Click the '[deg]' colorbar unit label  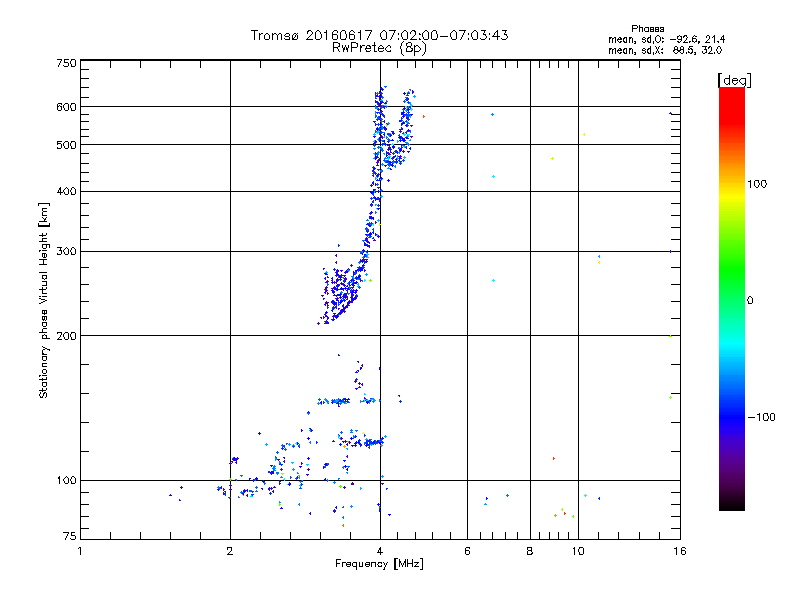734,80
